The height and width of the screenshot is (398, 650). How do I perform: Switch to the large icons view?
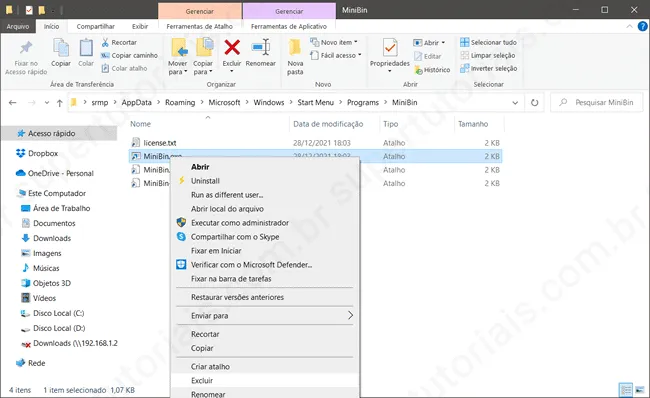(640, 390)
